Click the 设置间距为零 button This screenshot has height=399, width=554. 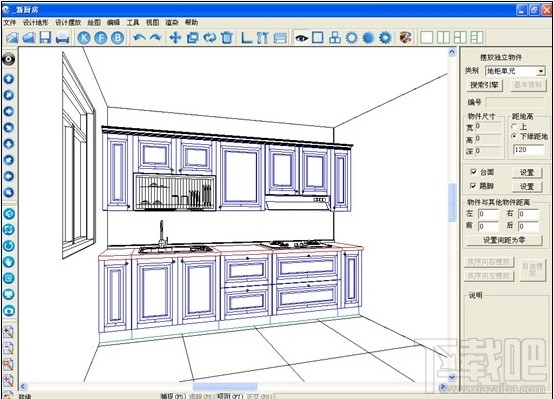[x=504, y=240]
